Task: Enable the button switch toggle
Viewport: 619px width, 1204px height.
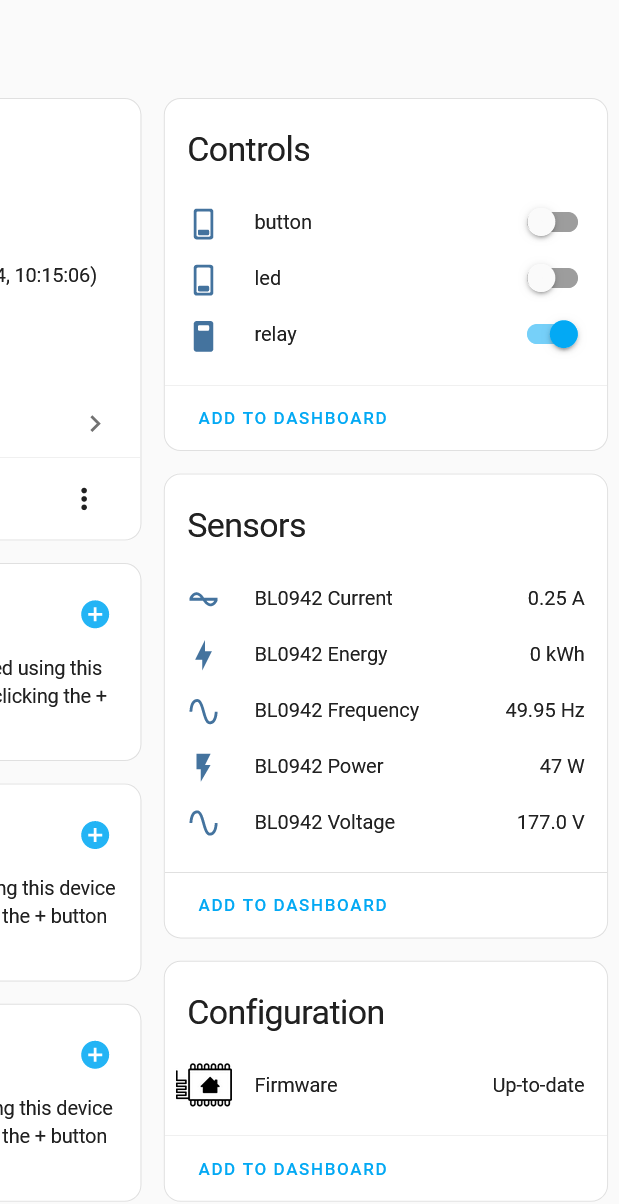Action: (x=552, y=222)
